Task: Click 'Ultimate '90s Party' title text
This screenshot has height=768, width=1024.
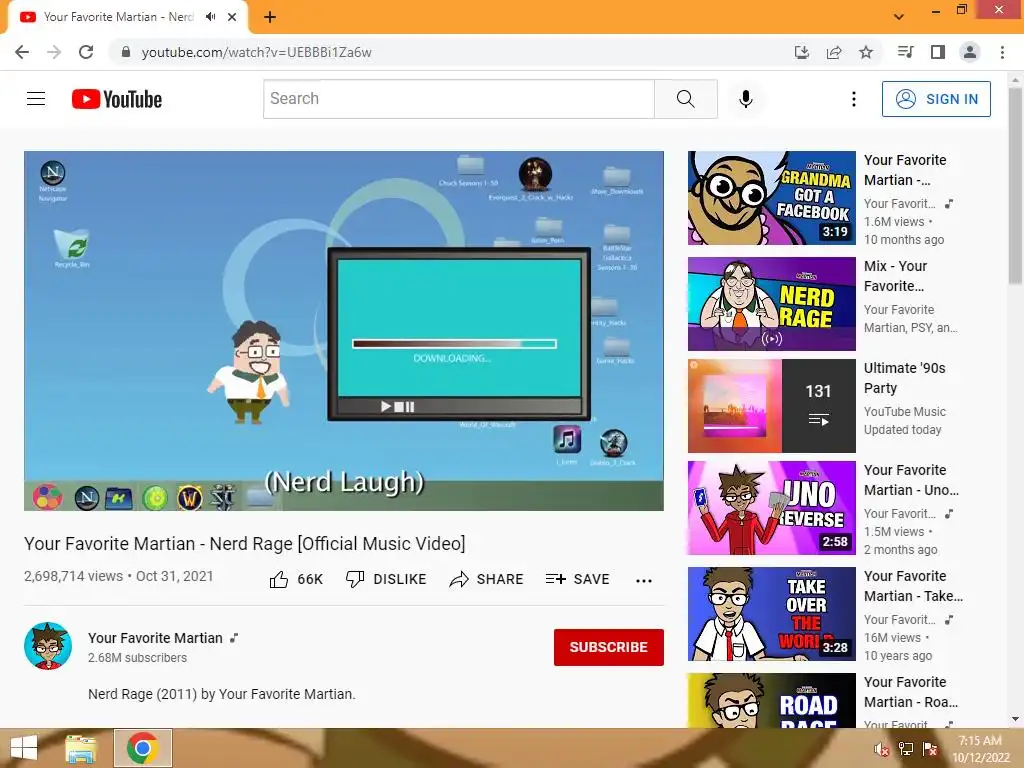Action: [x=904, y=378]
